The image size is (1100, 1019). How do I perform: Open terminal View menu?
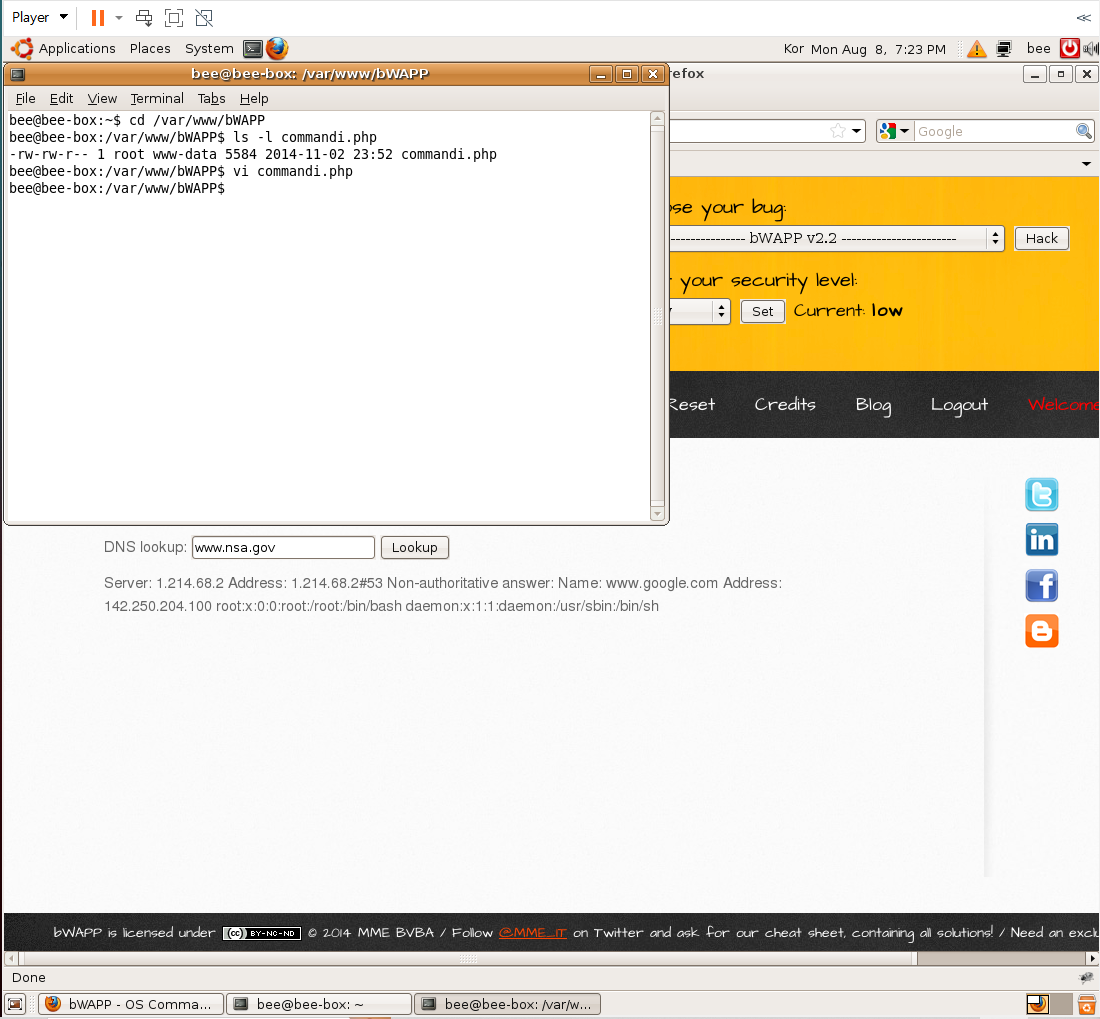tap(102, 98)
